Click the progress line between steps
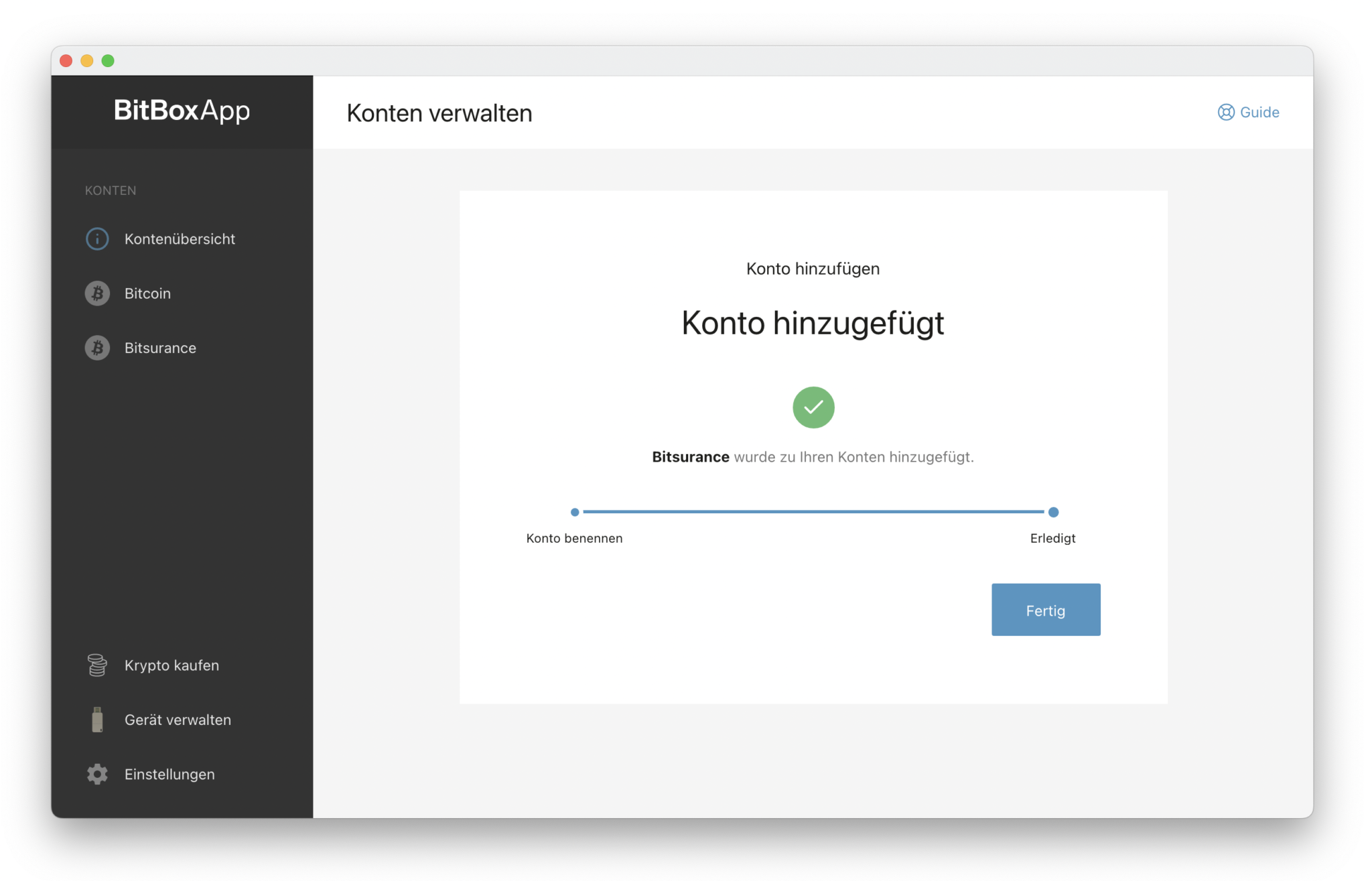Image resolution: width=1372 pixels, height=881 pixels. click(813, 512)
